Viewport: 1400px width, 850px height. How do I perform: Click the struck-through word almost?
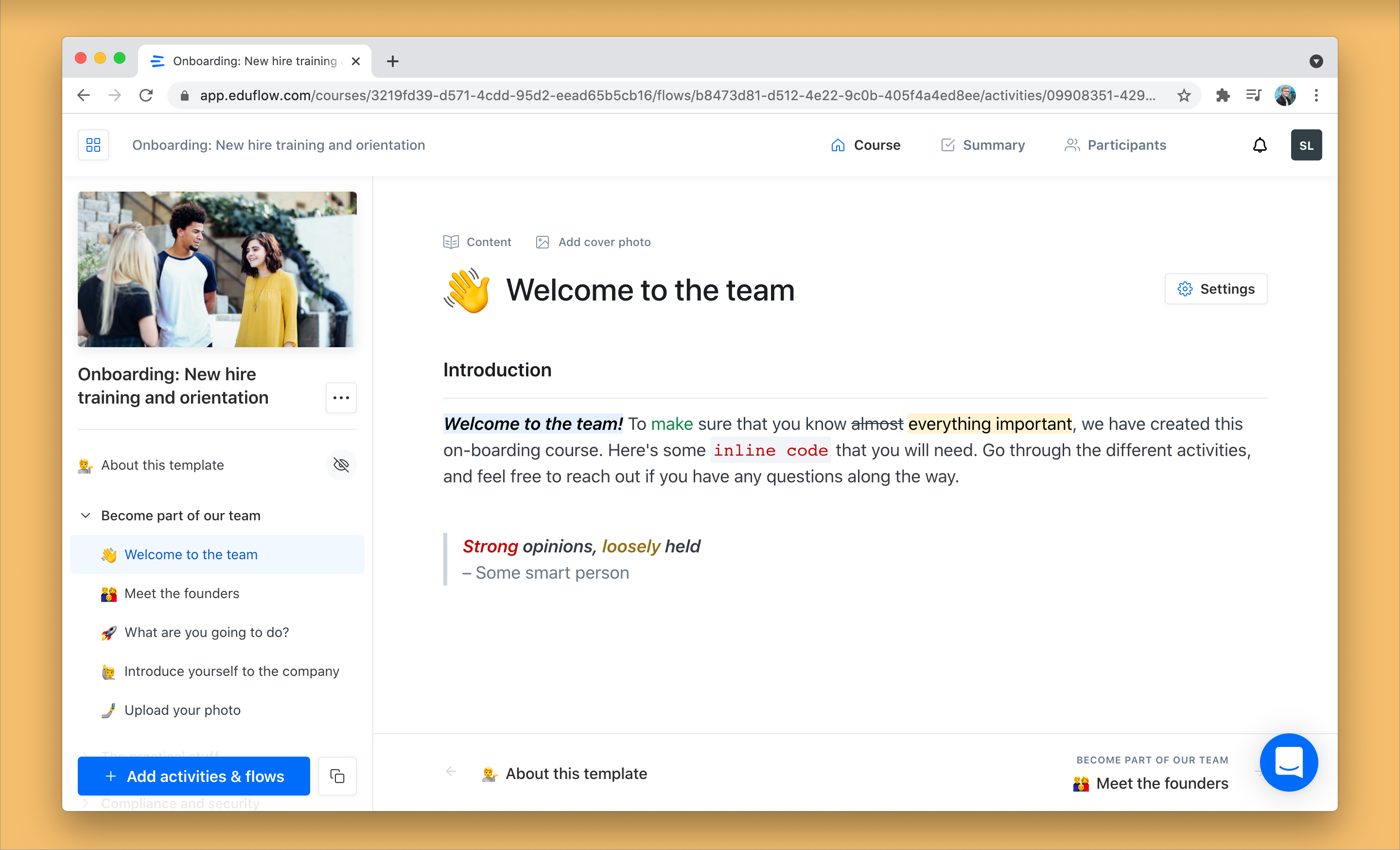coord(877,424)
